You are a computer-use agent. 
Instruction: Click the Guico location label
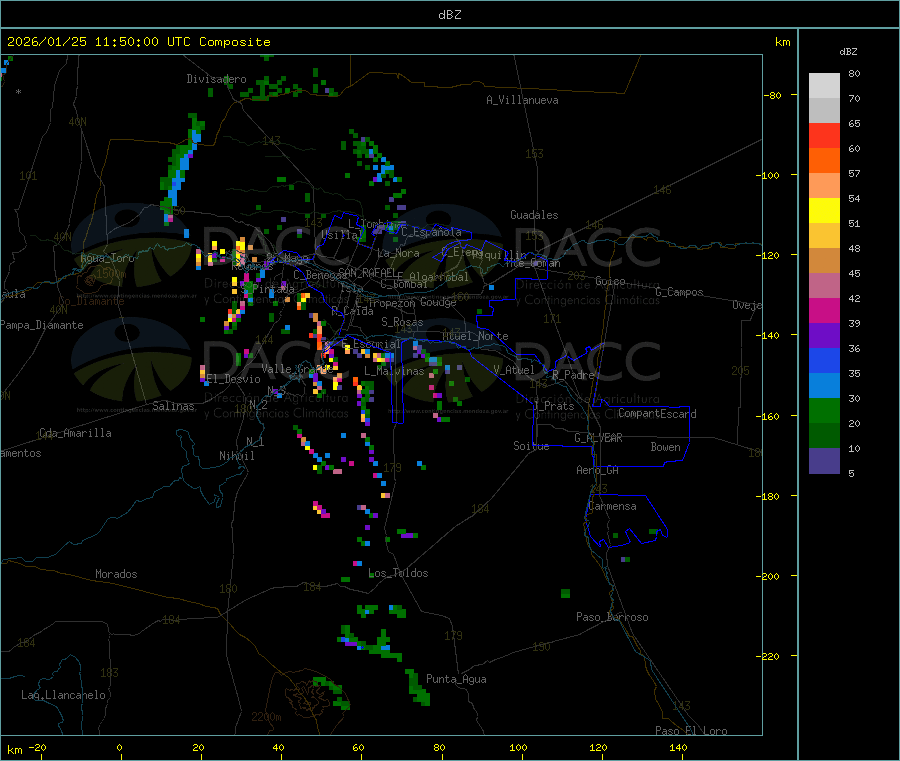coord(610,281)
